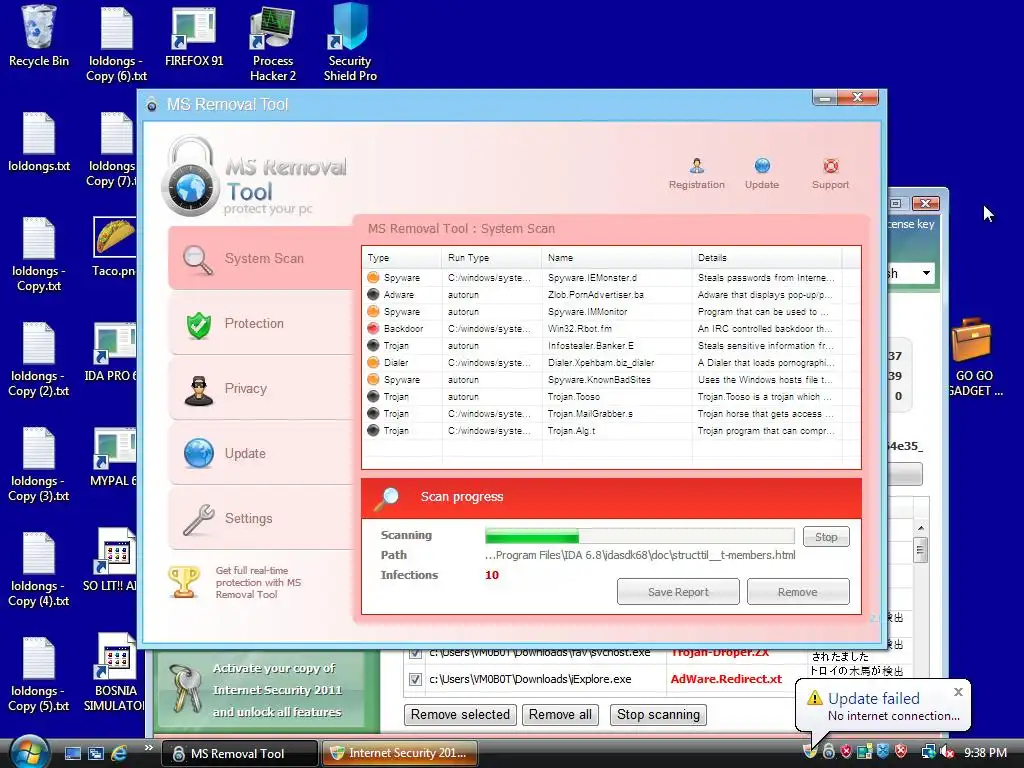The height and width of the screenshot is (768, 1024).
Task: Click the Type column header
Action: pyautogui.click(x=402, y=258)
